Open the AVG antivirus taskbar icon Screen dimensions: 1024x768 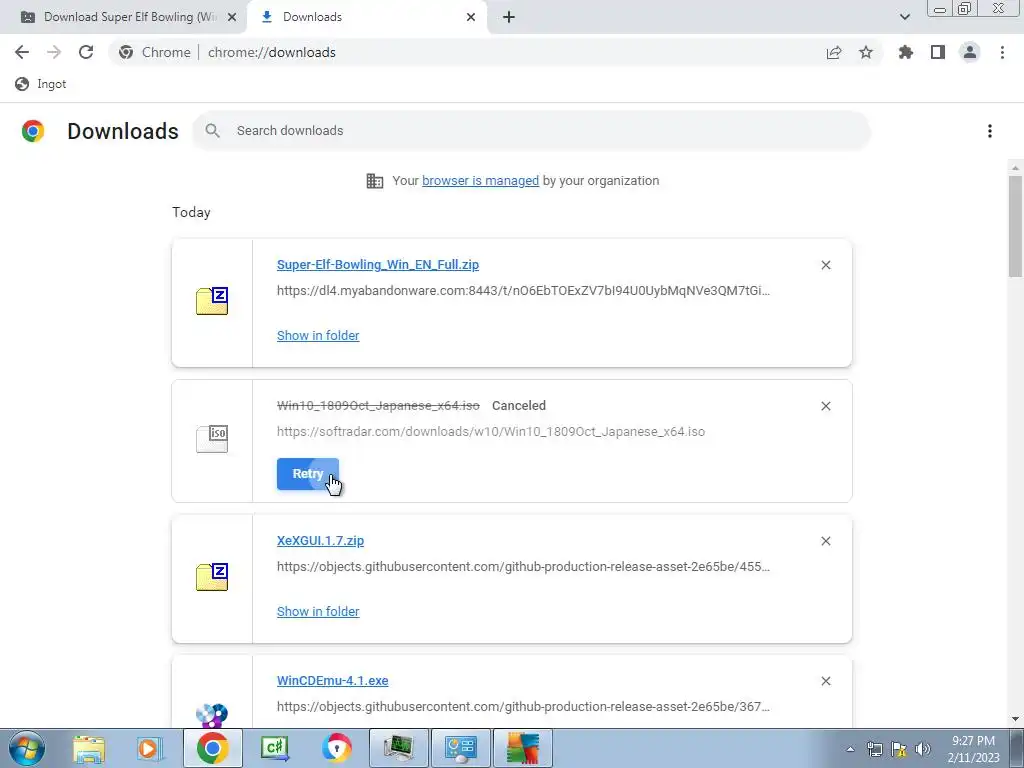(x=523, y=748)
